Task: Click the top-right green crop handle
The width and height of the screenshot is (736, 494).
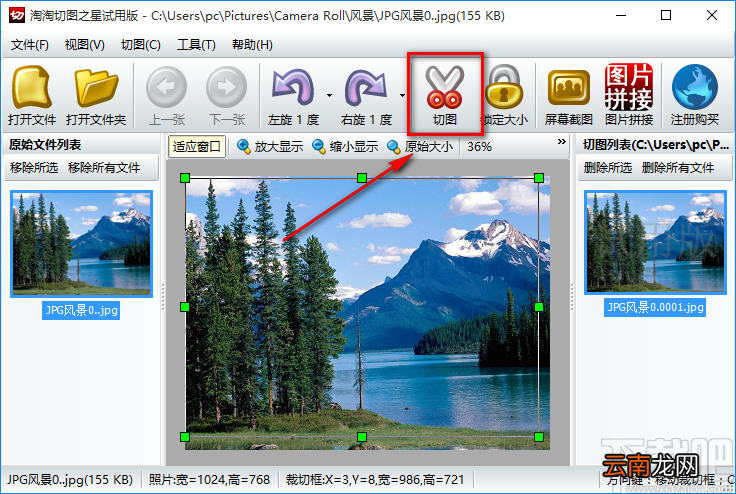Action: [x=539, y=178]
